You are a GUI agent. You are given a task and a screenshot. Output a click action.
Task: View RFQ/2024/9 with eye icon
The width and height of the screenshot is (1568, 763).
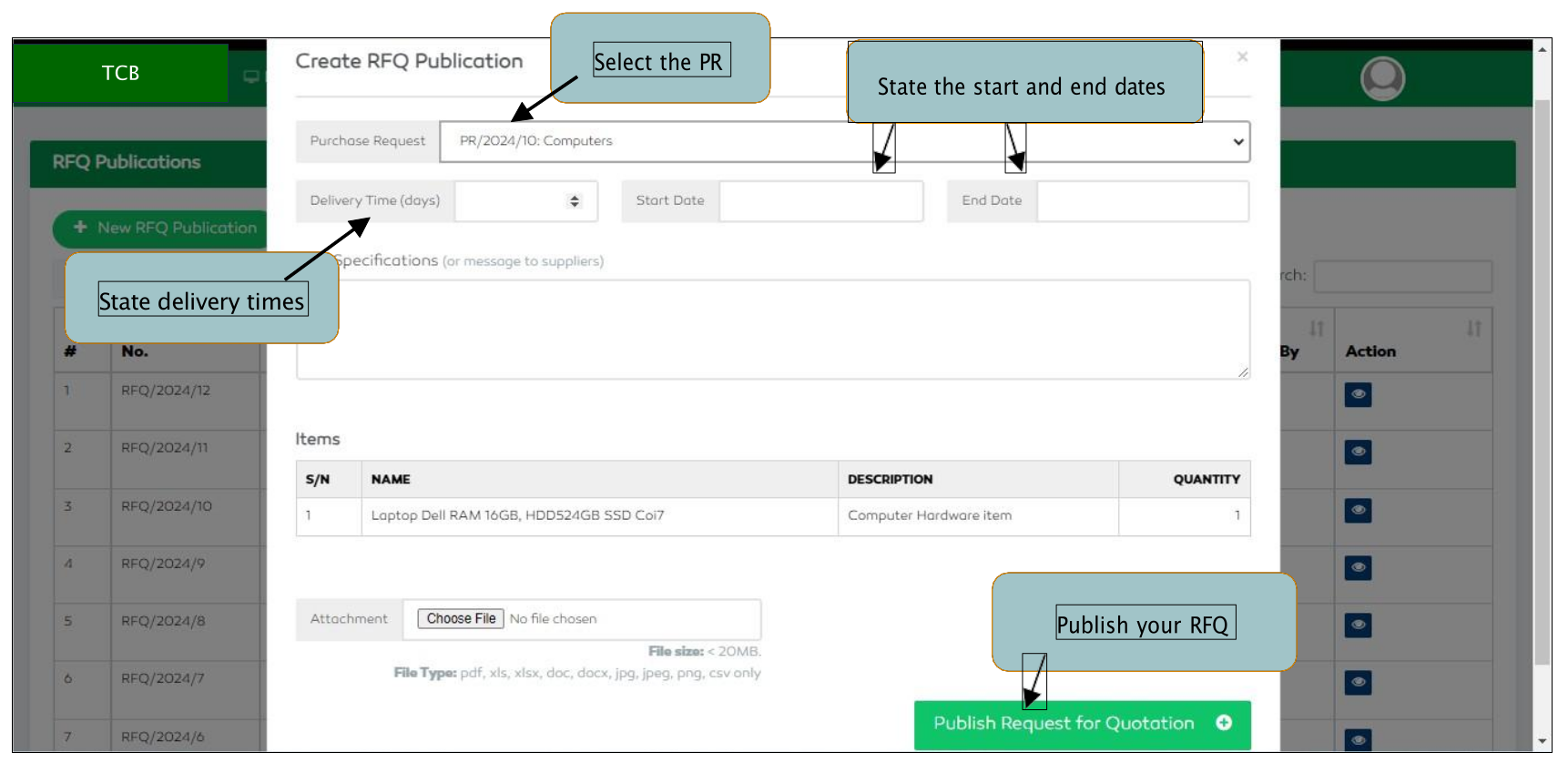tap(1358, 567)
